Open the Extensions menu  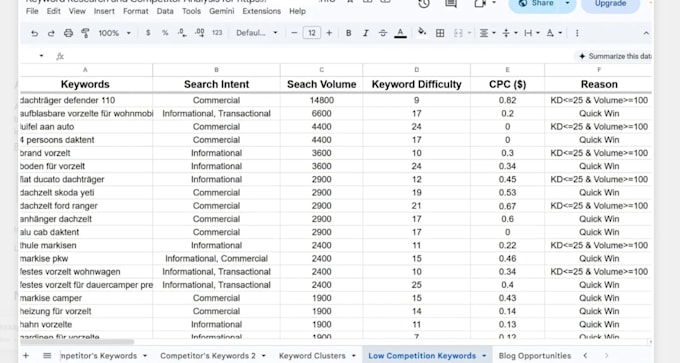(x=262, y=11)
